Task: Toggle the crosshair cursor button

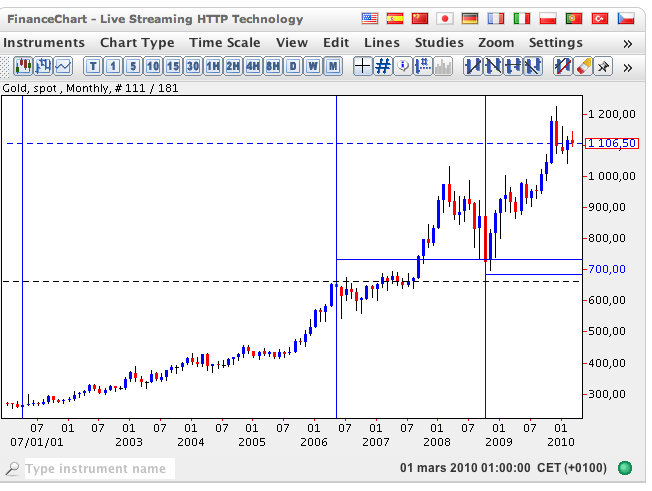Action: pos(361,66)
